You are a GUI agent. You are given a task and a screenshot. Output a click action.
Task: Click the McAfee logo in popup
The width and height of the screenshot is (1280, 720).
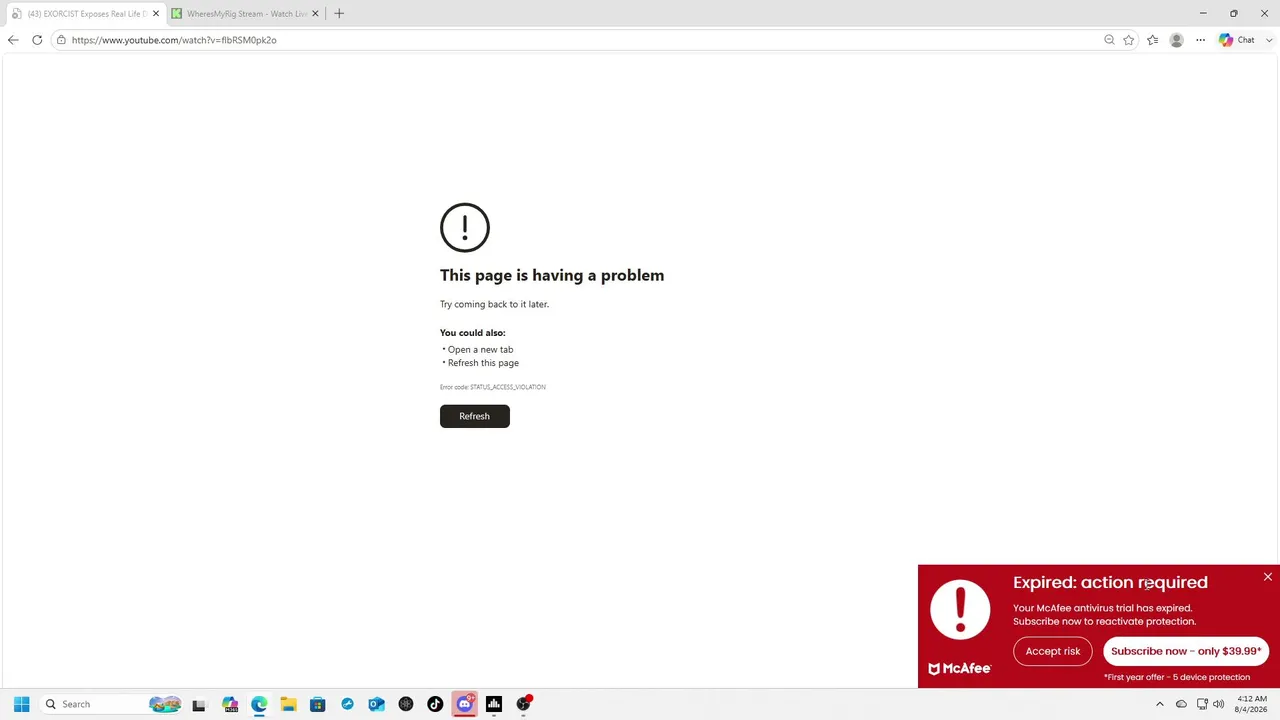coord(960,669)
